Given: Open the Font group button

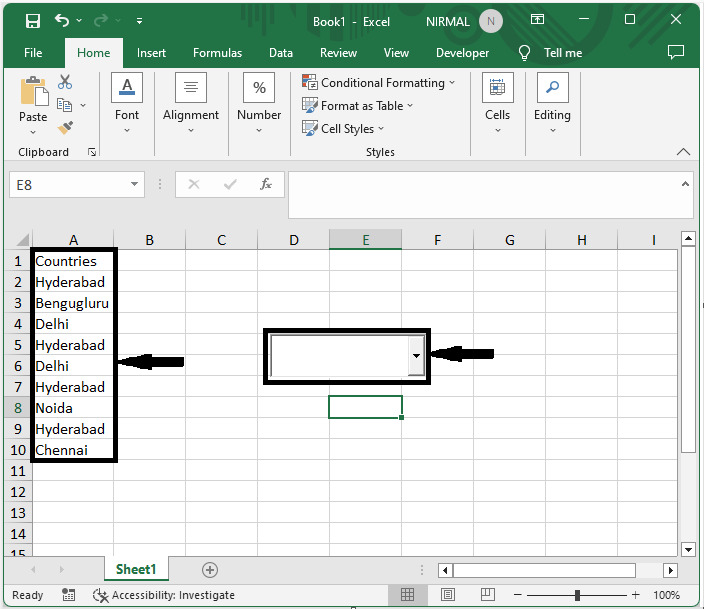Looking at the screenshot, I should coord(127,104).
